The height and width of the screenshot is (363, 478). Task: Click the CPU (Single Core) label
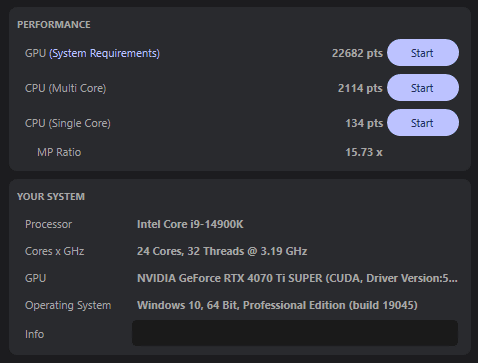[68, 123]
